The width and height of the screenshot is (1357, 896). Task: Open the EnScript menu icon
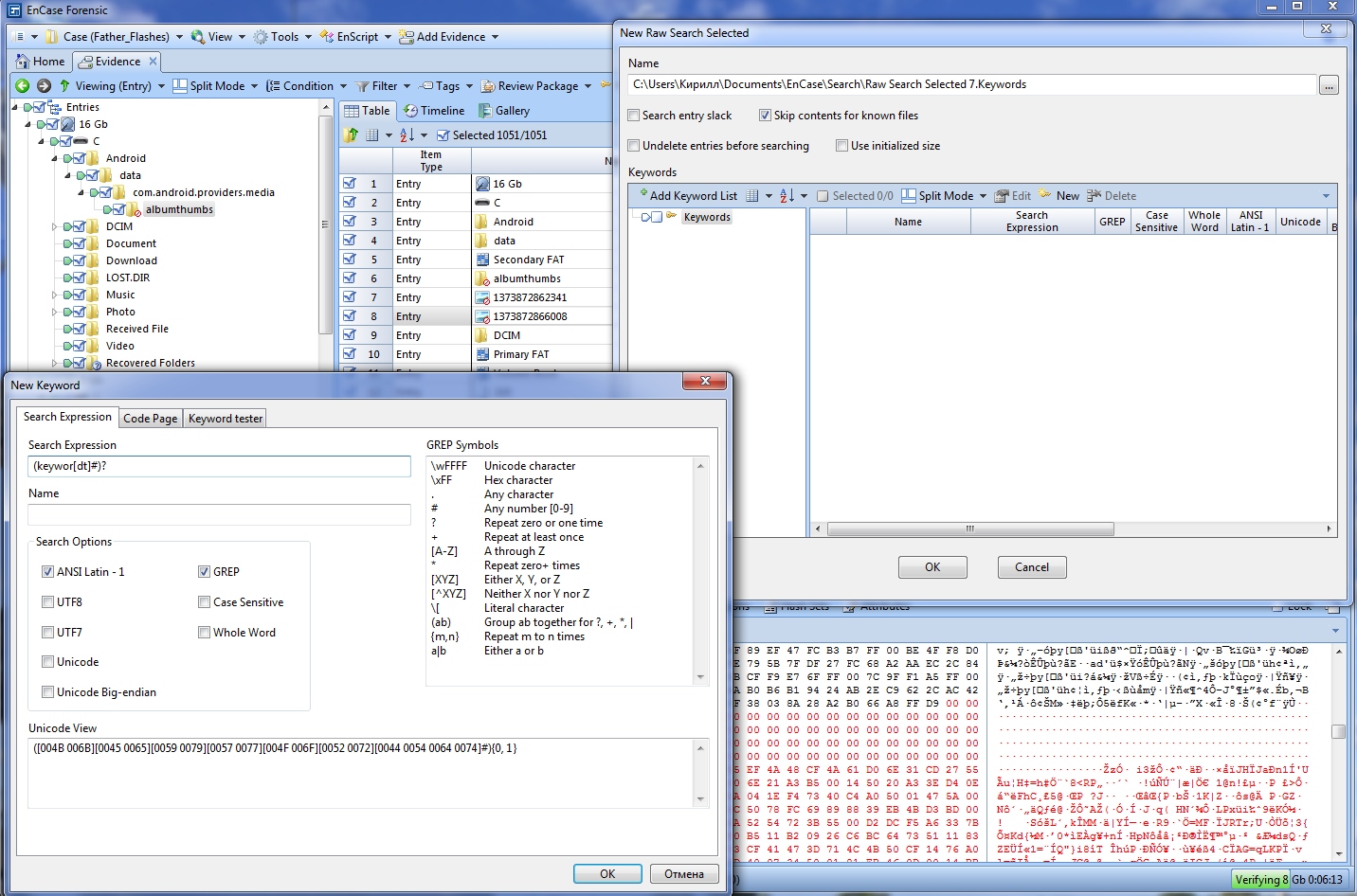point(327,37)
